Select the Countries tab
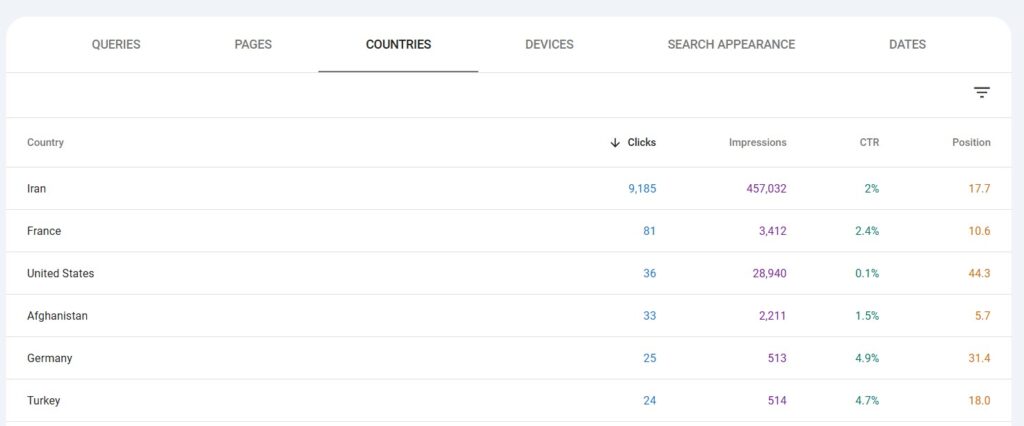1024x426 pixels. coord(398,45)
